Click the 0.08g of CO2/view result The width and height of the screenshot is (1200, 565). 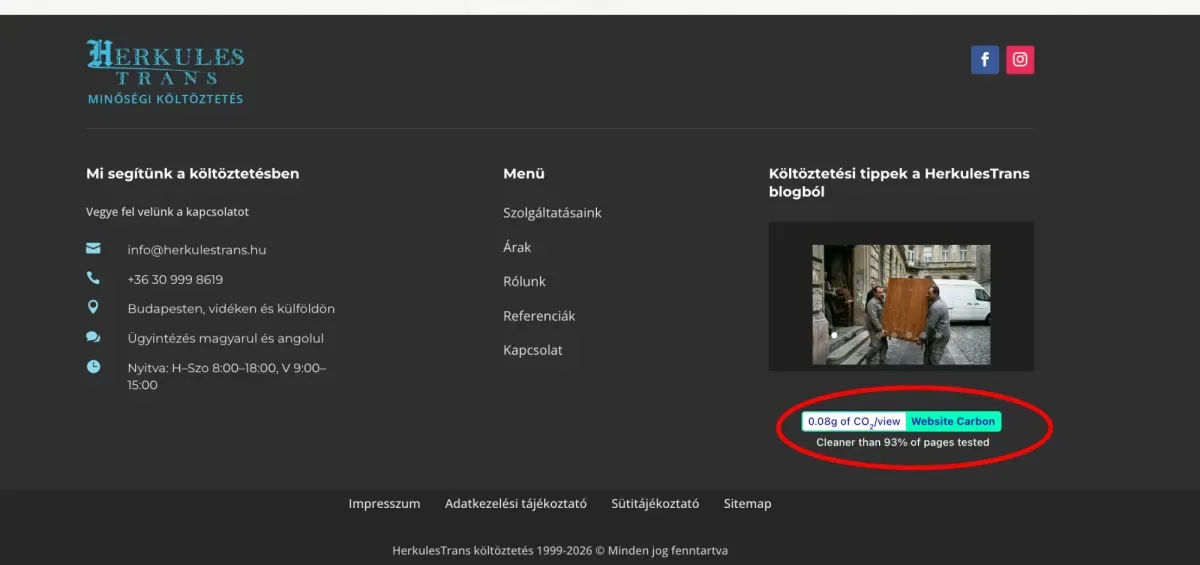854,422
